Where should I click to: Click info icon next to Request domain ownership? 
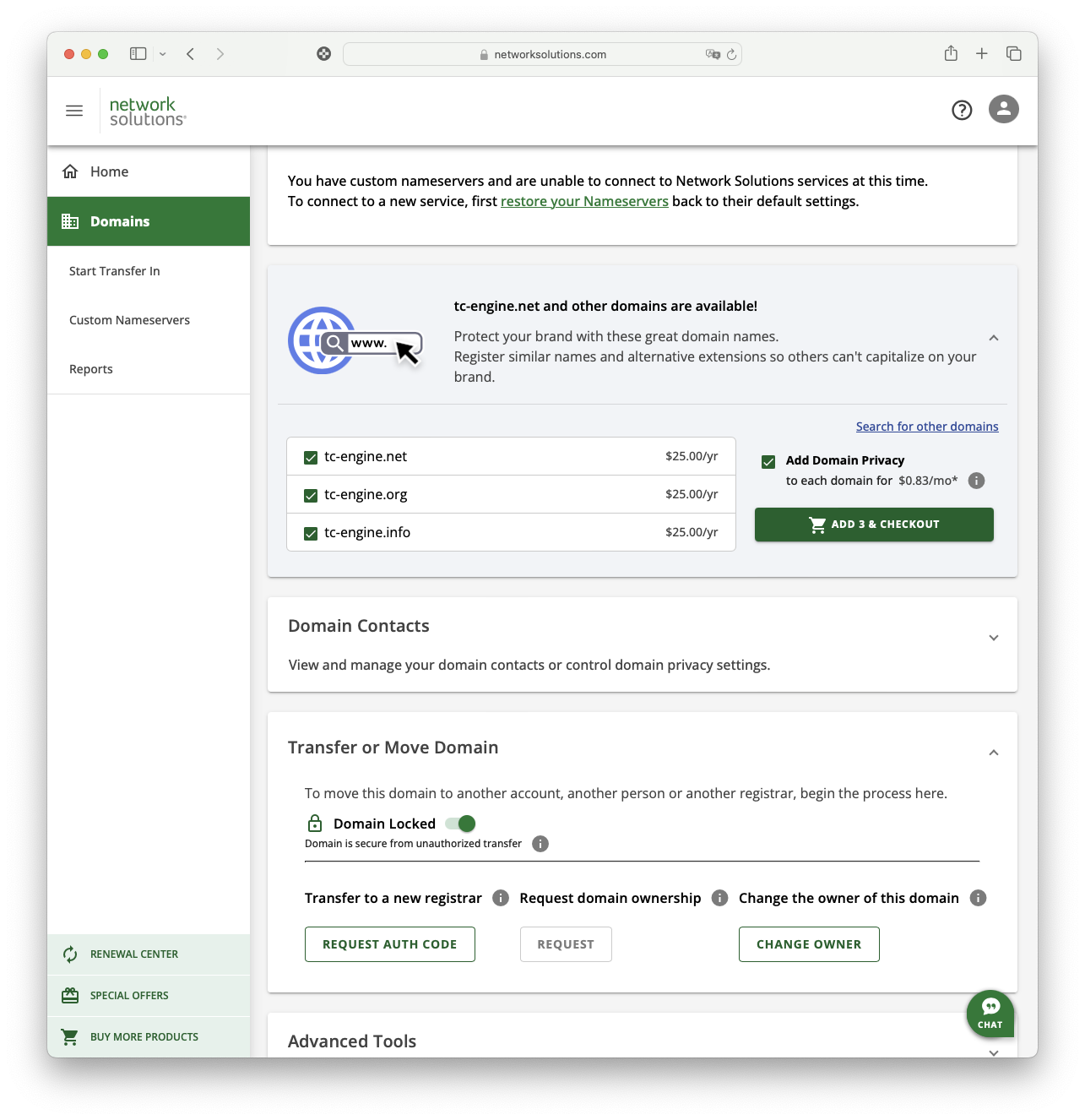pos(719,898)
